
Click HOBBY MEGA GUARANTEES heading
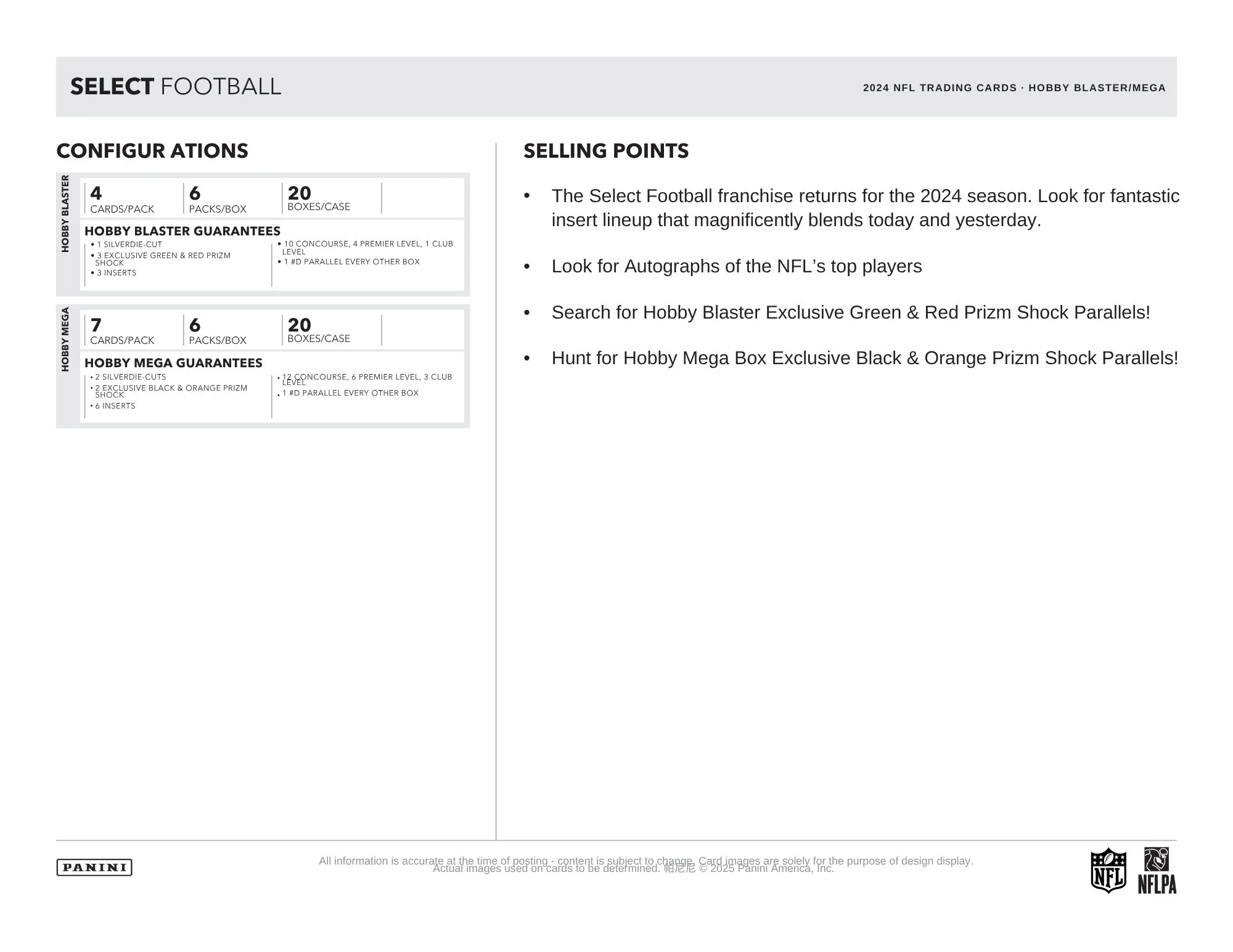[173, 363]
